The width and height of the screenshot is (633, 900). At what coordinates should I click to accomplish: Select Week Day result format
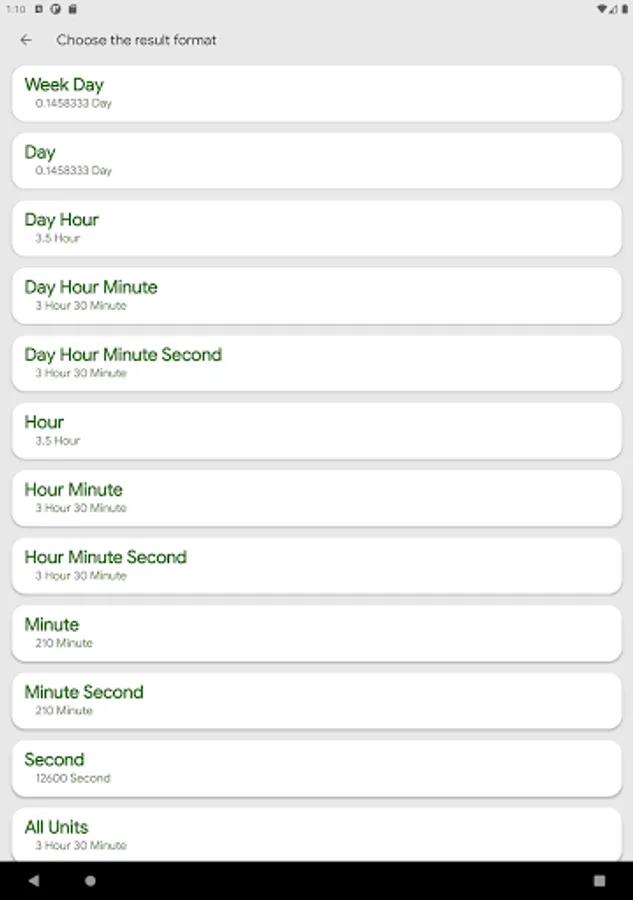(x=316, y=93)
